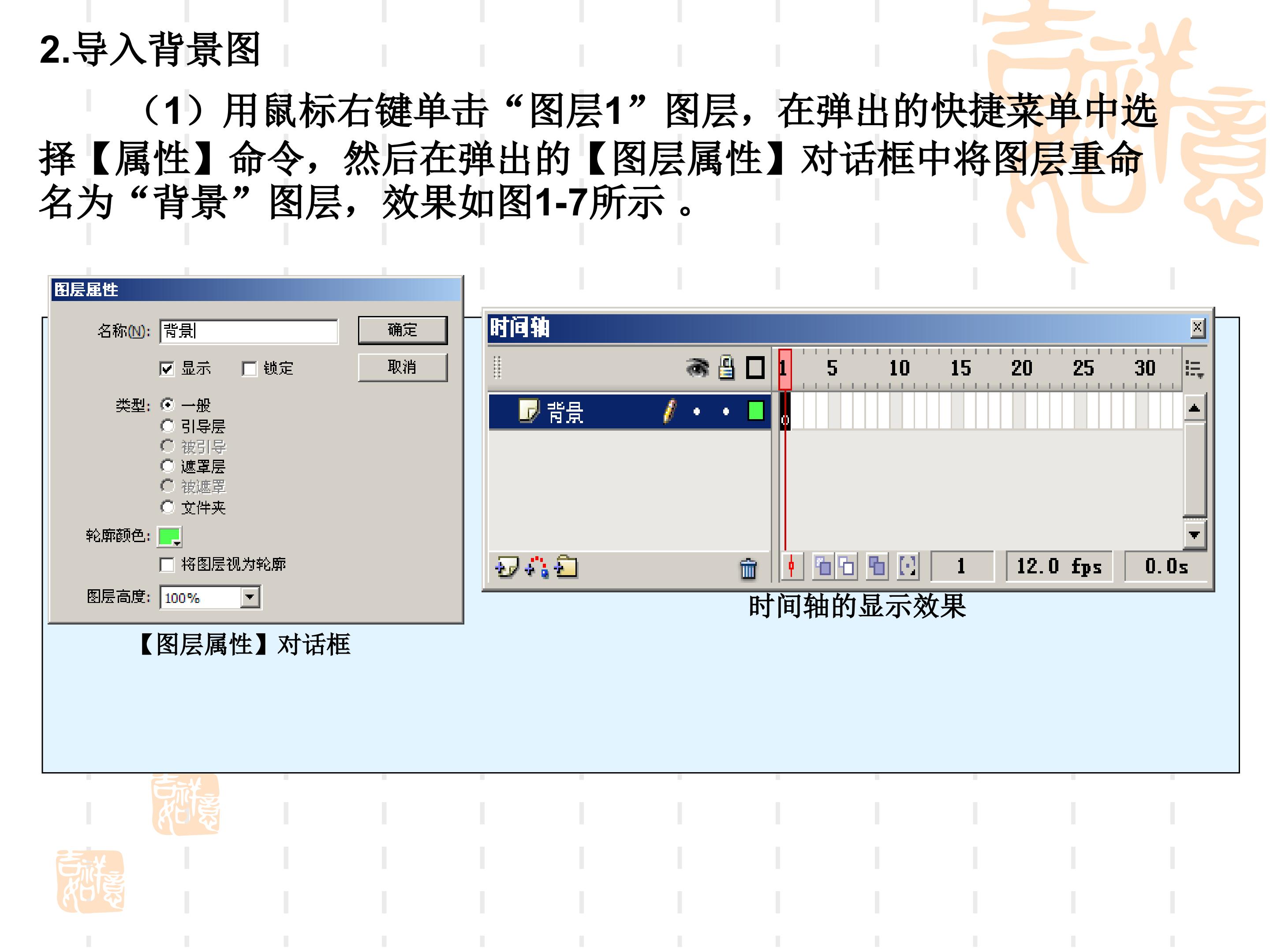Click Edit Multiple Frames icon
Screen dimensions: 1270x952
(x=877, y=566)
